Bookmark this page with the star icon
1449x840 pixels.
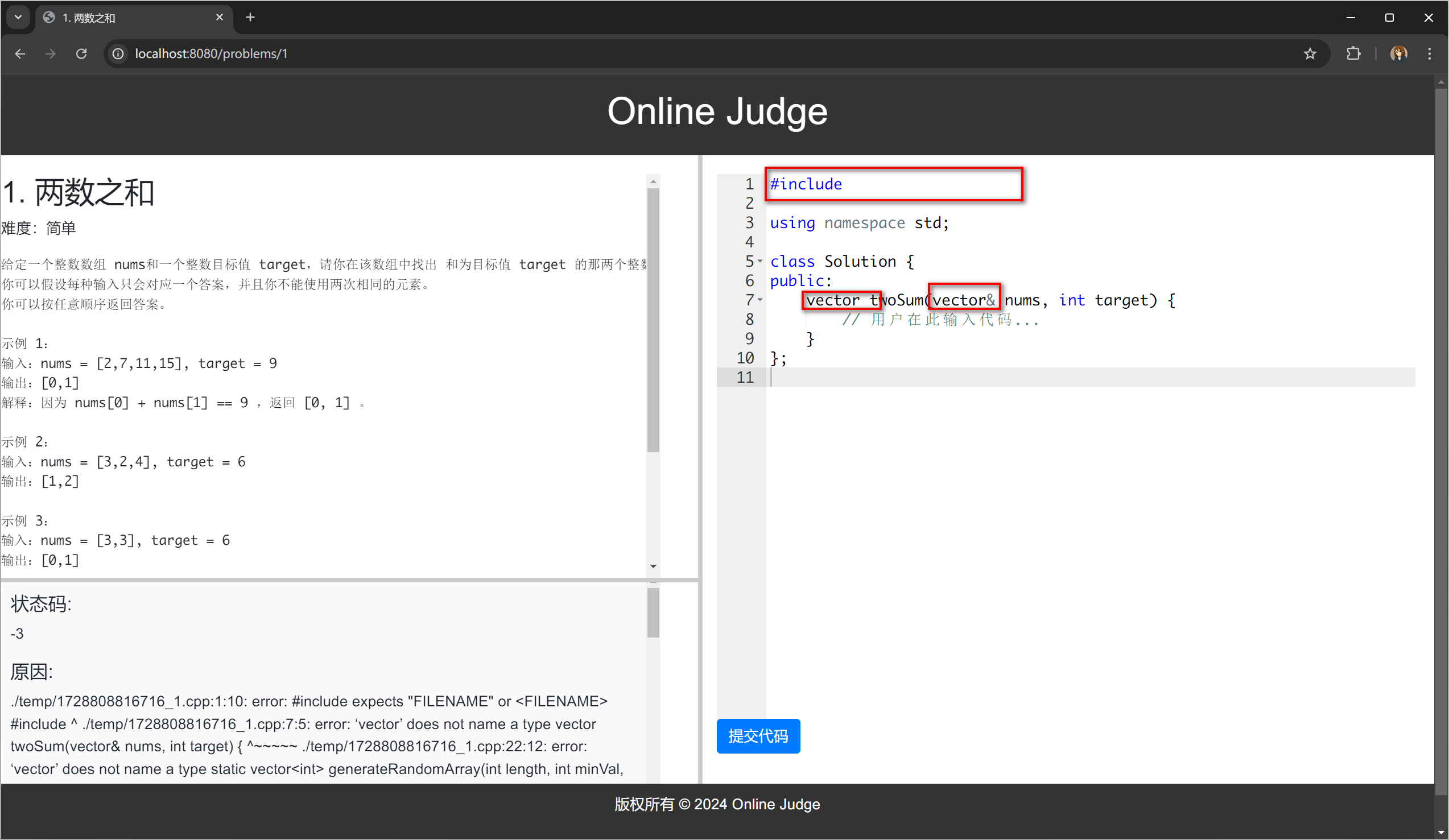tap(1310, 53)
